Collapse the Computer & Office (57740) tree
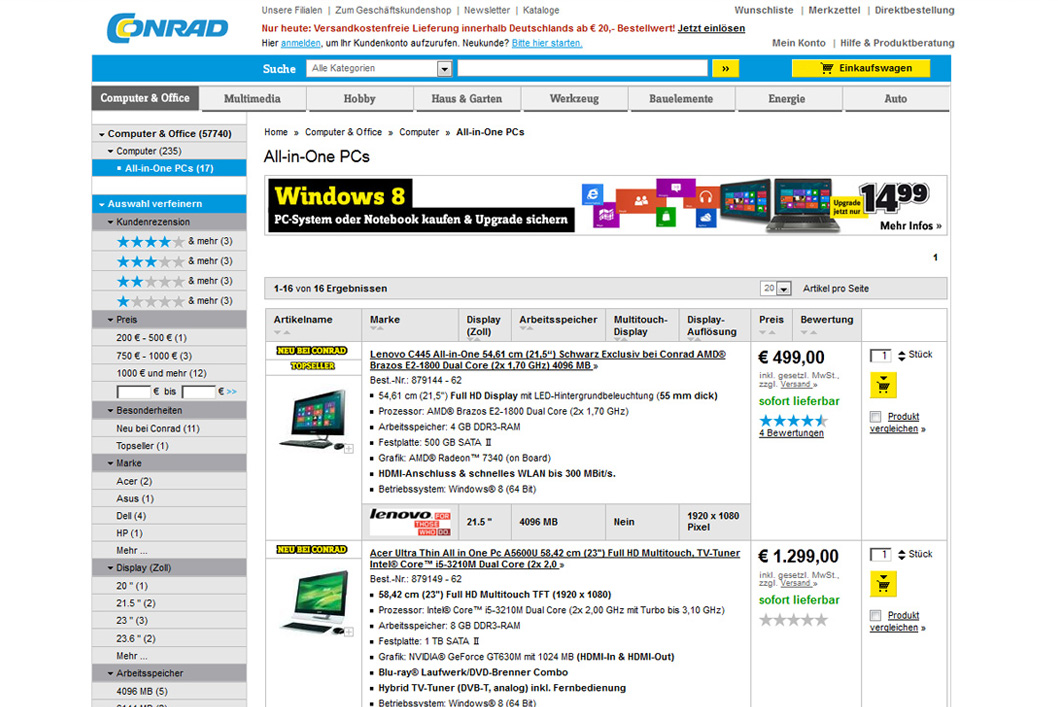Screen dimensions: 1058x707 pyautogui.click(x=102, y=134)
